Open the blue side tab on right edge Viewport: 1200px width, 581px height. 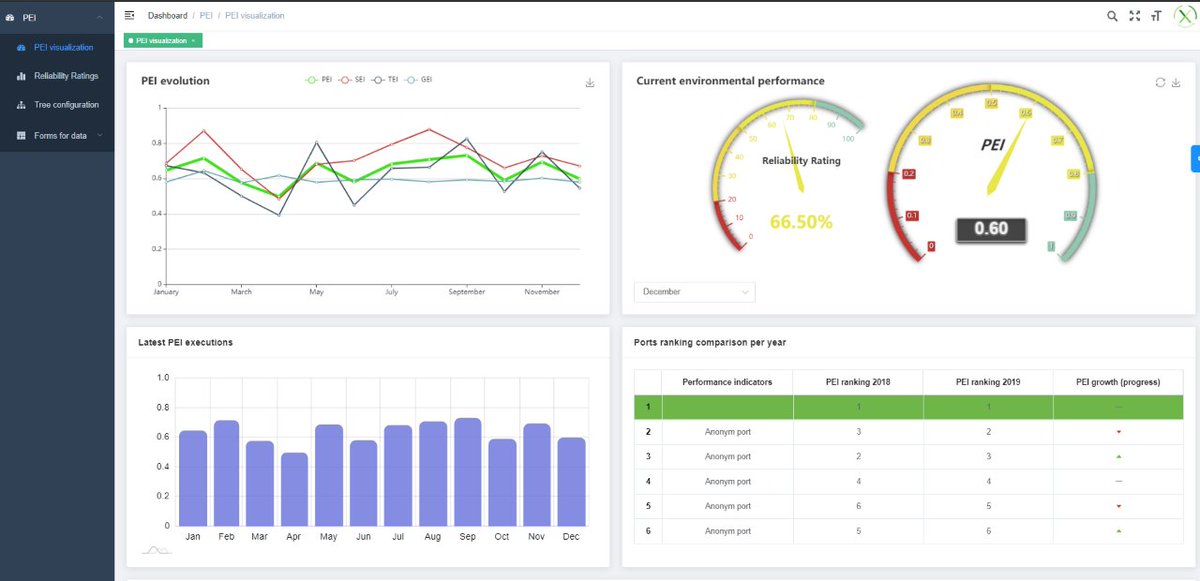[1195, 158]
